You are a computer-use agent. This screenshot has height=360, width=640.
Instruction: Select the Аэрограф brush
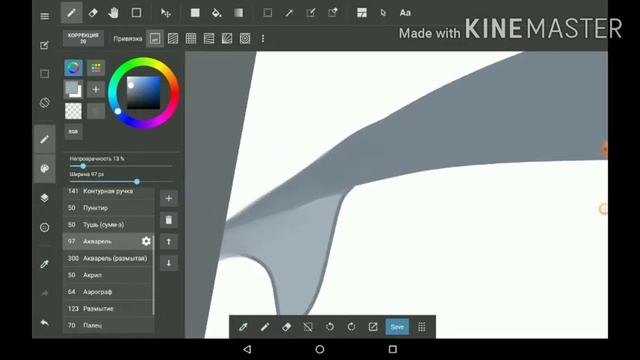[x=108, y=292]
